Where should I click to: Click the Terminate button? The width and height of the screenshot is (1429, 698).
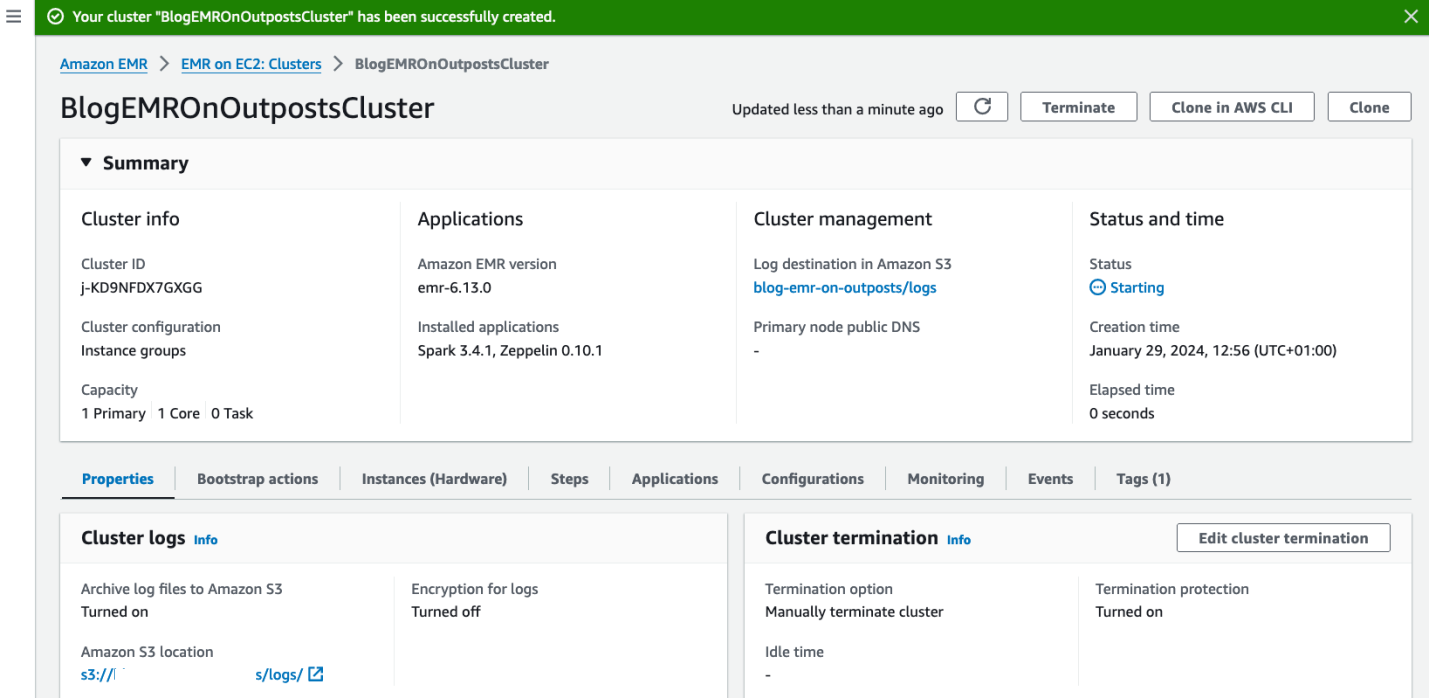1078,106
